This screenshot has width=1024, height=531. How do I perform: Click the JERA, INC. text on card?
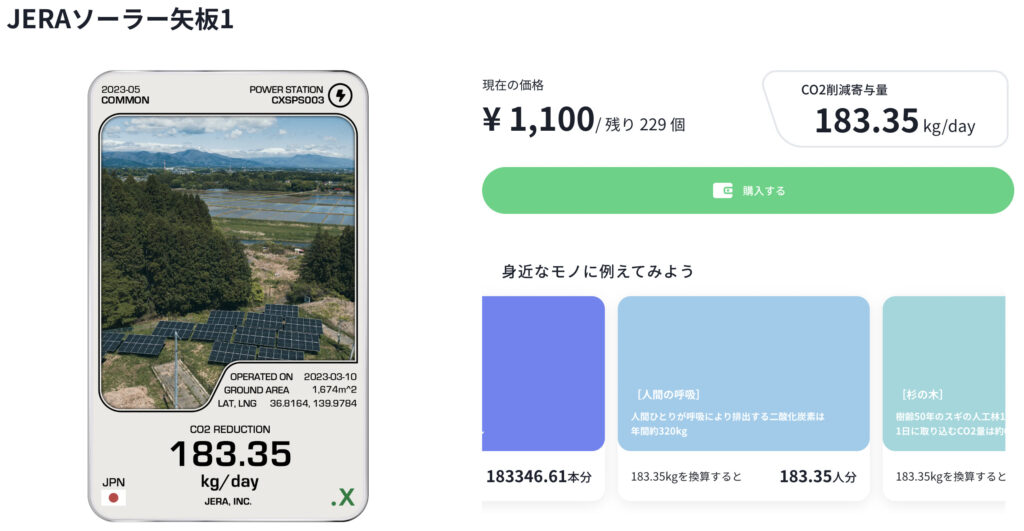(x=229, y=501)
